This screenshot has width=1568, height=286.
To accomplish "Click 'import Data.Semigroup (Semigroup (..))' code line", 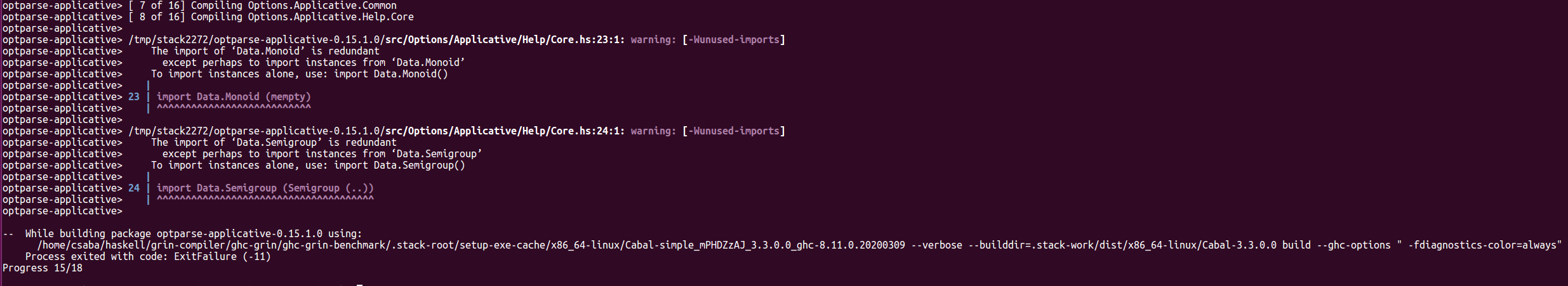I will [x=265, y=188].
